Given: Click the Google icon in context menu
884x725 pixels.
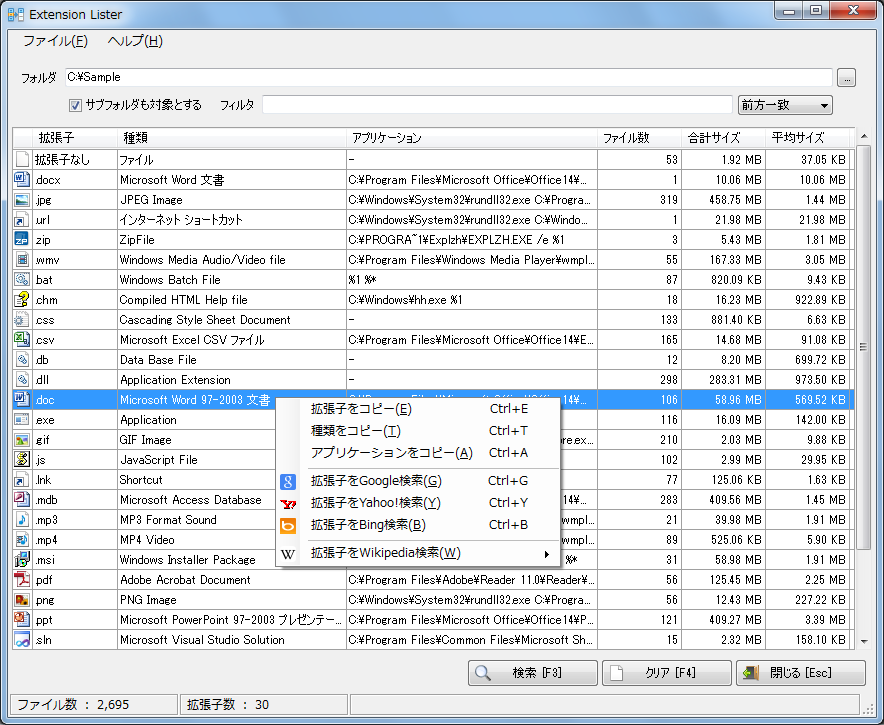Looking at the screenshot, I should (288, 481).
